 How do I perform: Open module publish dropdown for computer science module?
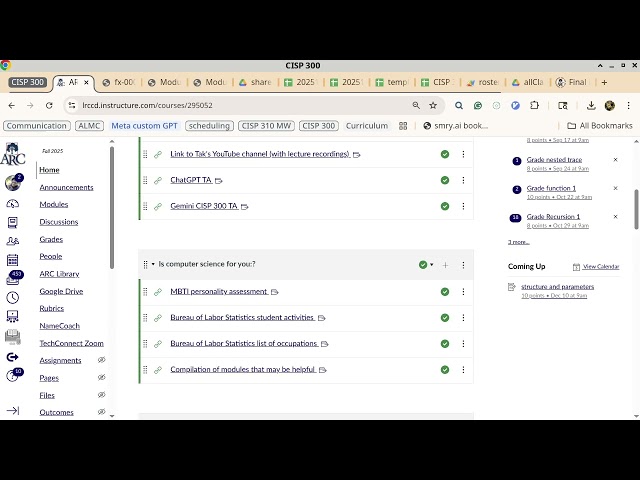coord(426,265)
